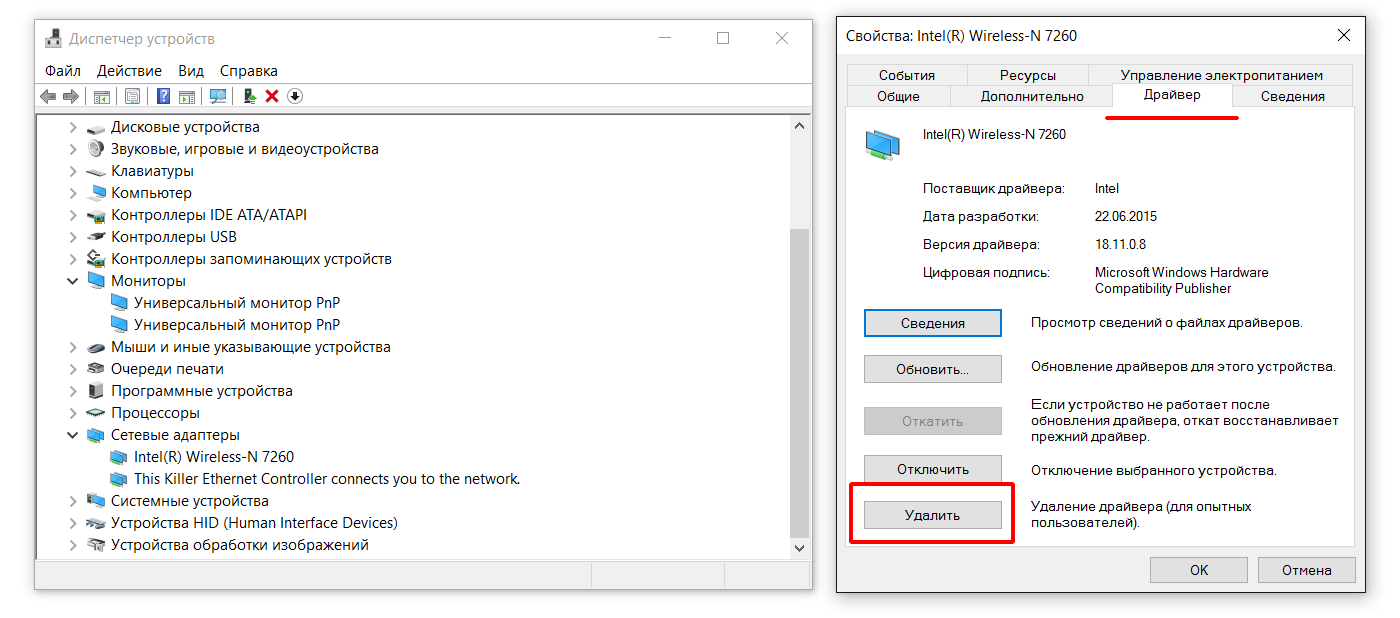This screenshot has height=618, width=1400.
Task: Expand the Контроллеры USB node
Action: [x=73, y=237]
